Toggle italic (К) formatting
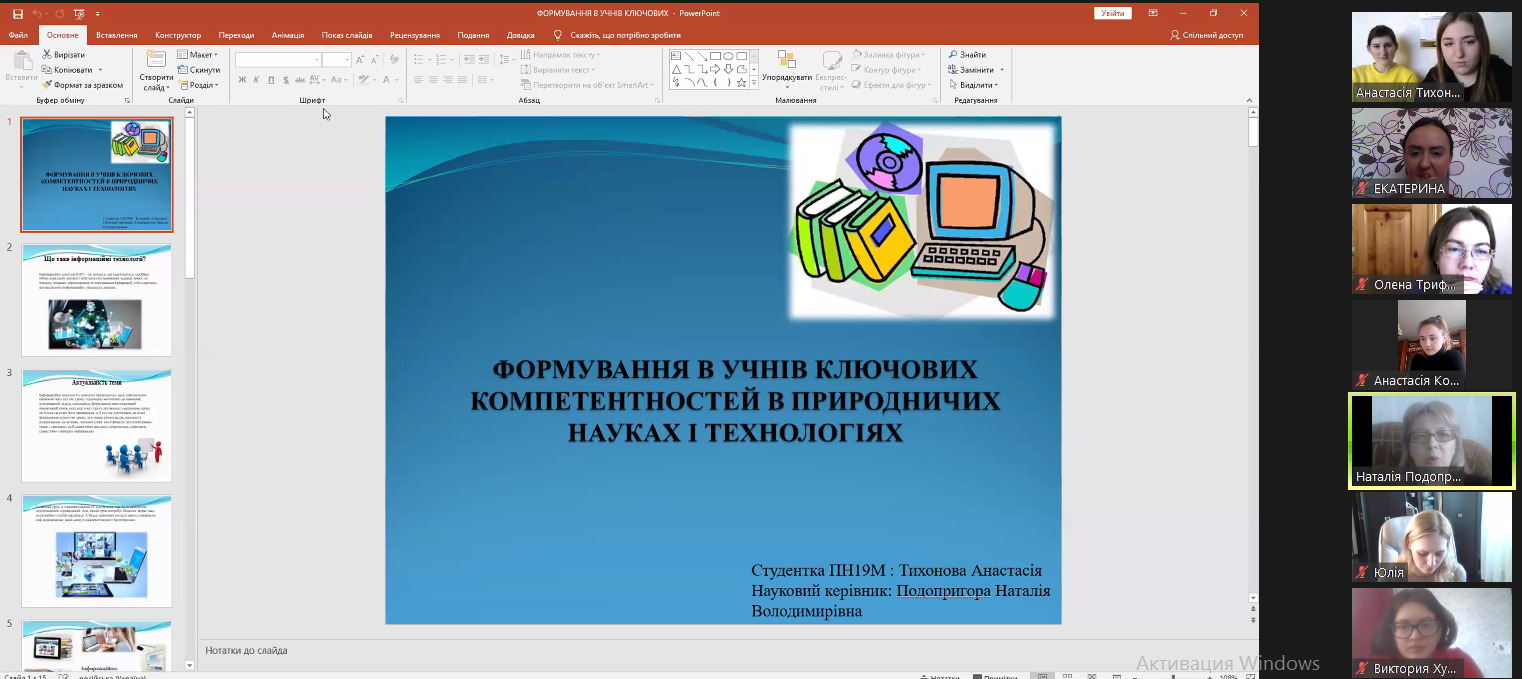The height and width of the screenshot is (679, 1522). [256, 80]
